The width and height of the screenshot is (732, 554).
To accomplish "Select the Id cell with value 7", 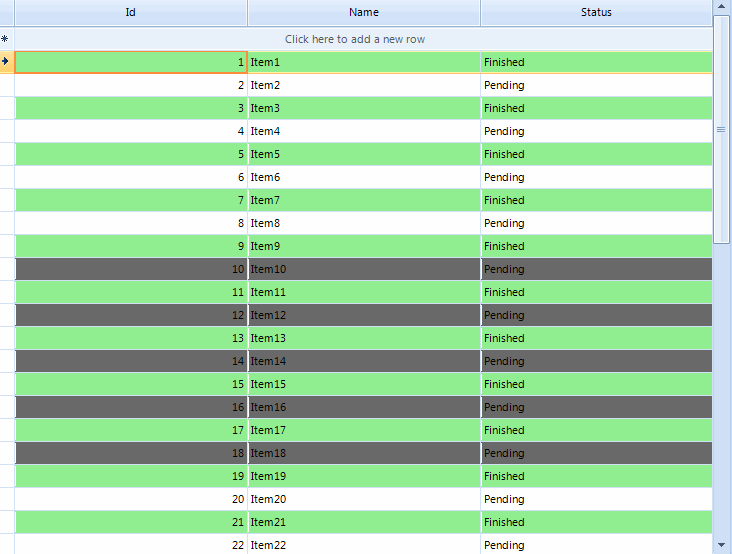I will pos(131,200).
